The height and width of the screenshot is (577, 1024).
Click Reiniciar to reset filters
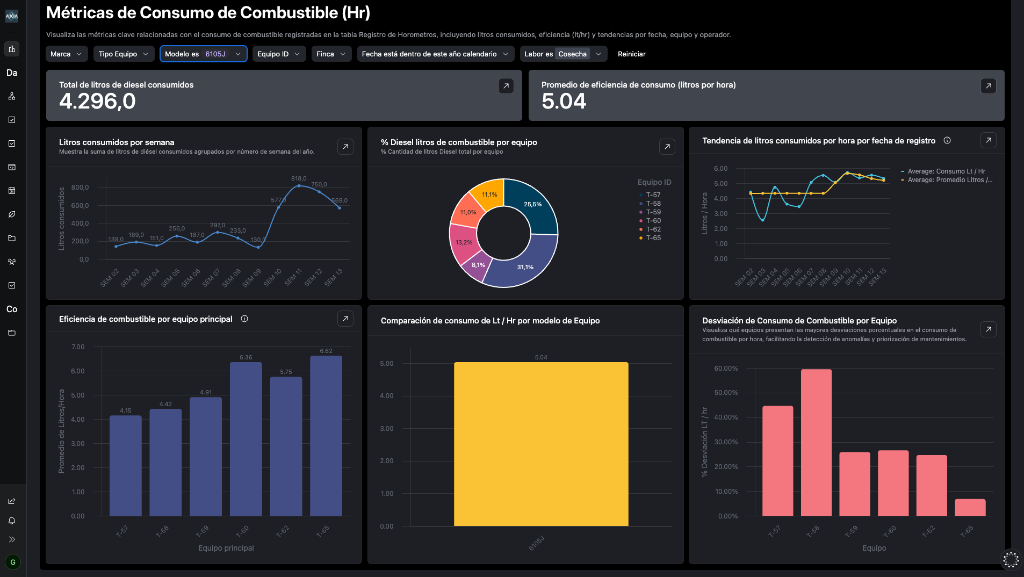632,54
